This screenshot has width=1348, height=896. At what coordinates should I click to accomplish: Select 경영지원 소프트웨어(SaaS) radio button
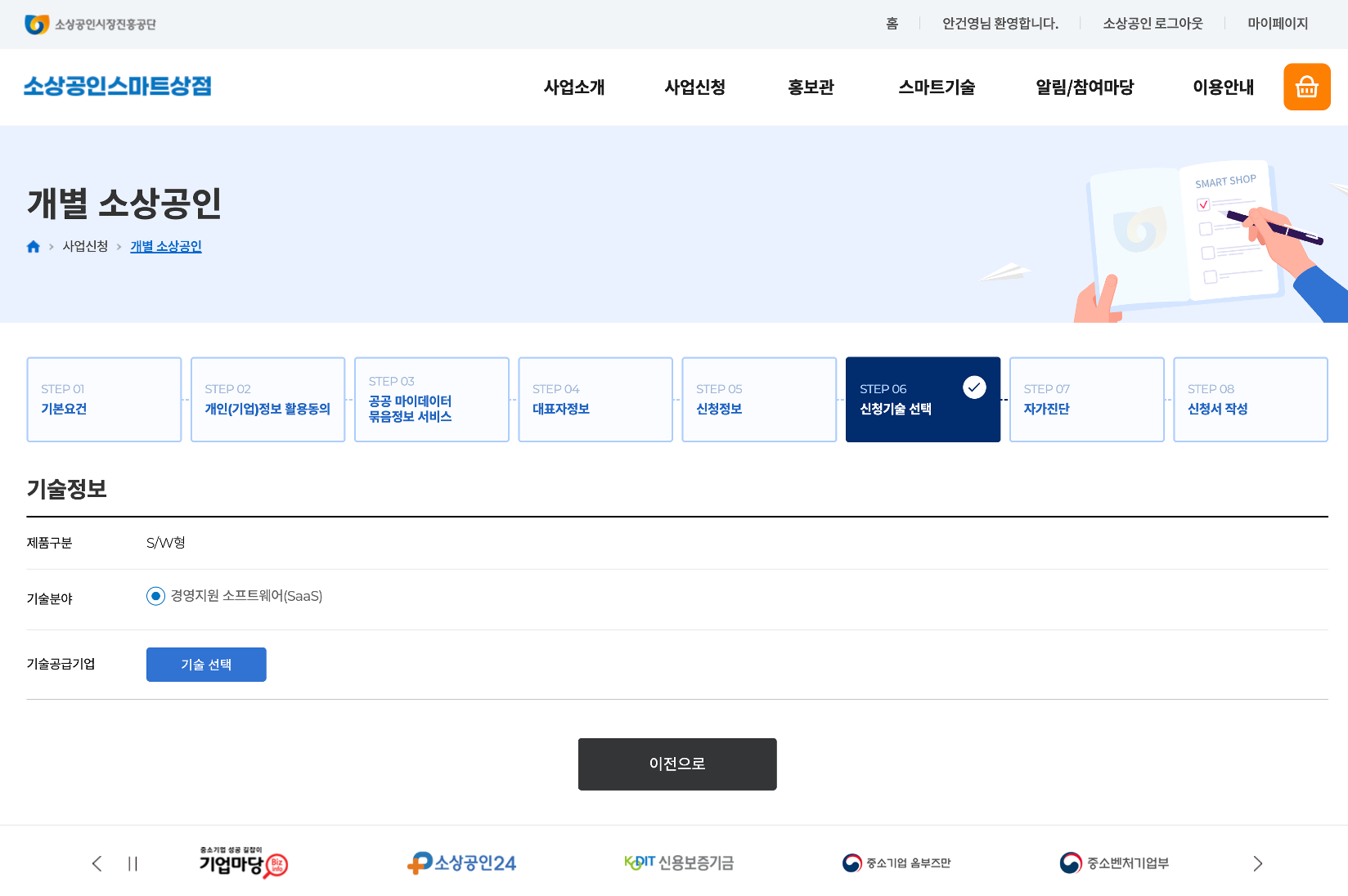[155, 597]
